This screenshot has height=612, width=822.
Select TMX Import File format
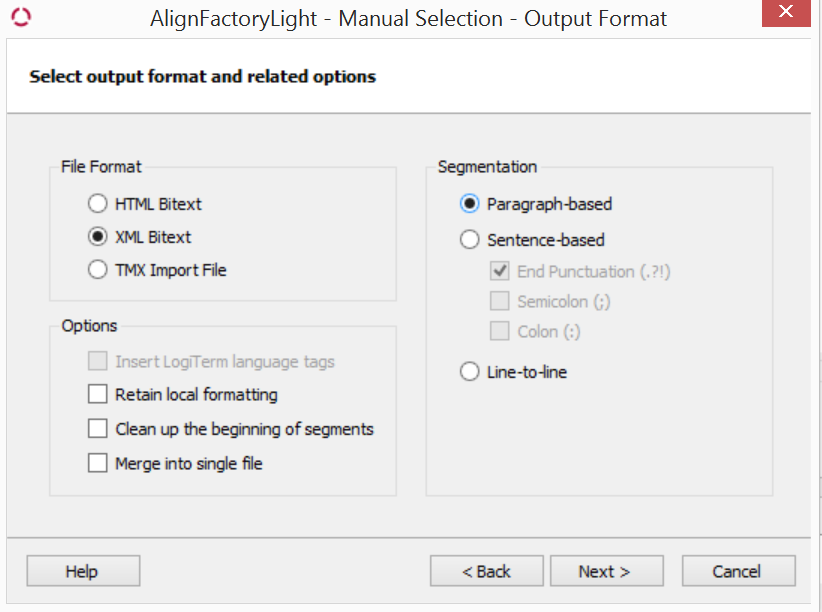[98, 270]
